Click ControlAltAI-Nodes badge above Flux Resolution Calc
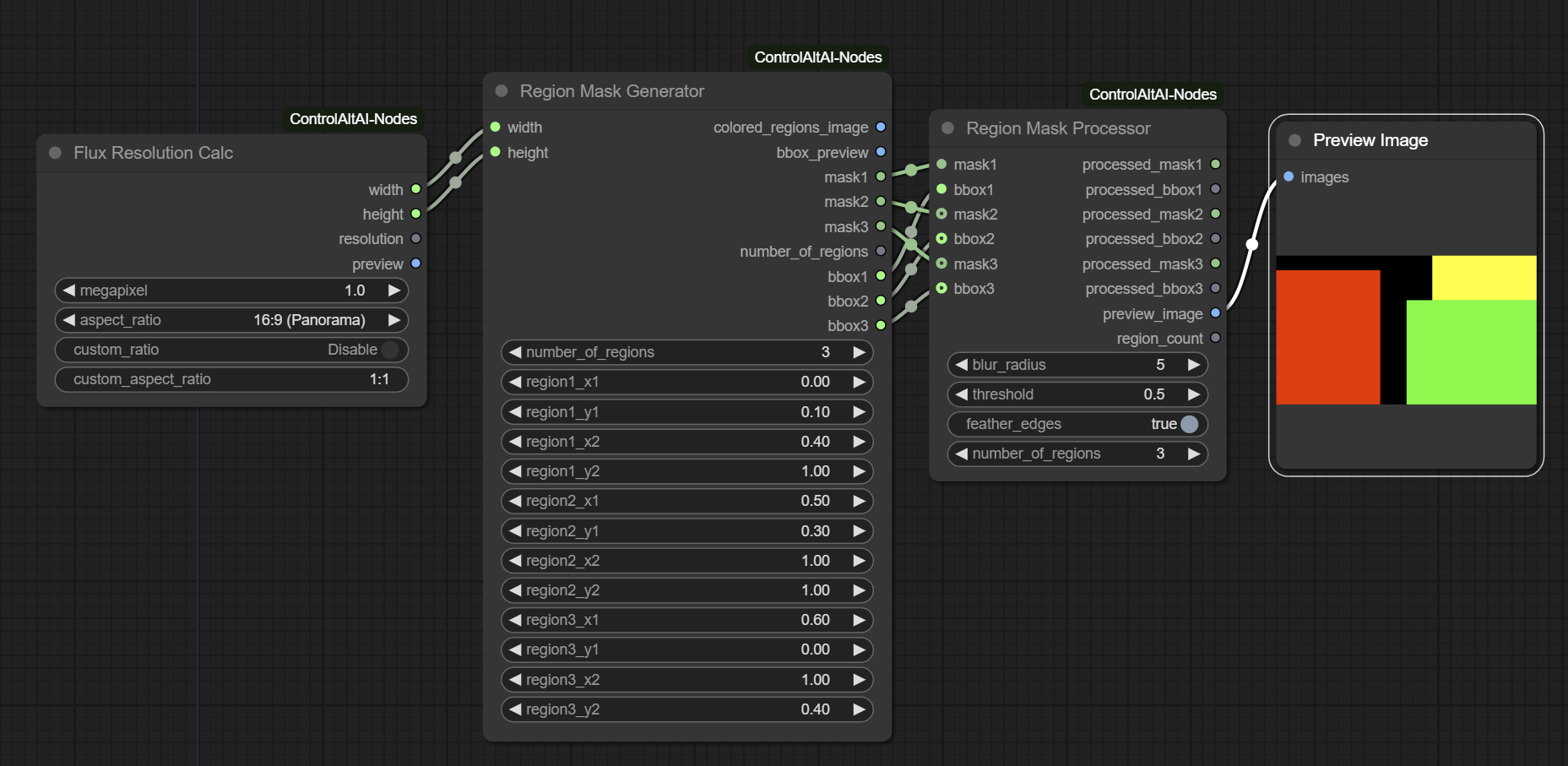The width and height of the screenshot is (1568, 766). coord(354,119)
